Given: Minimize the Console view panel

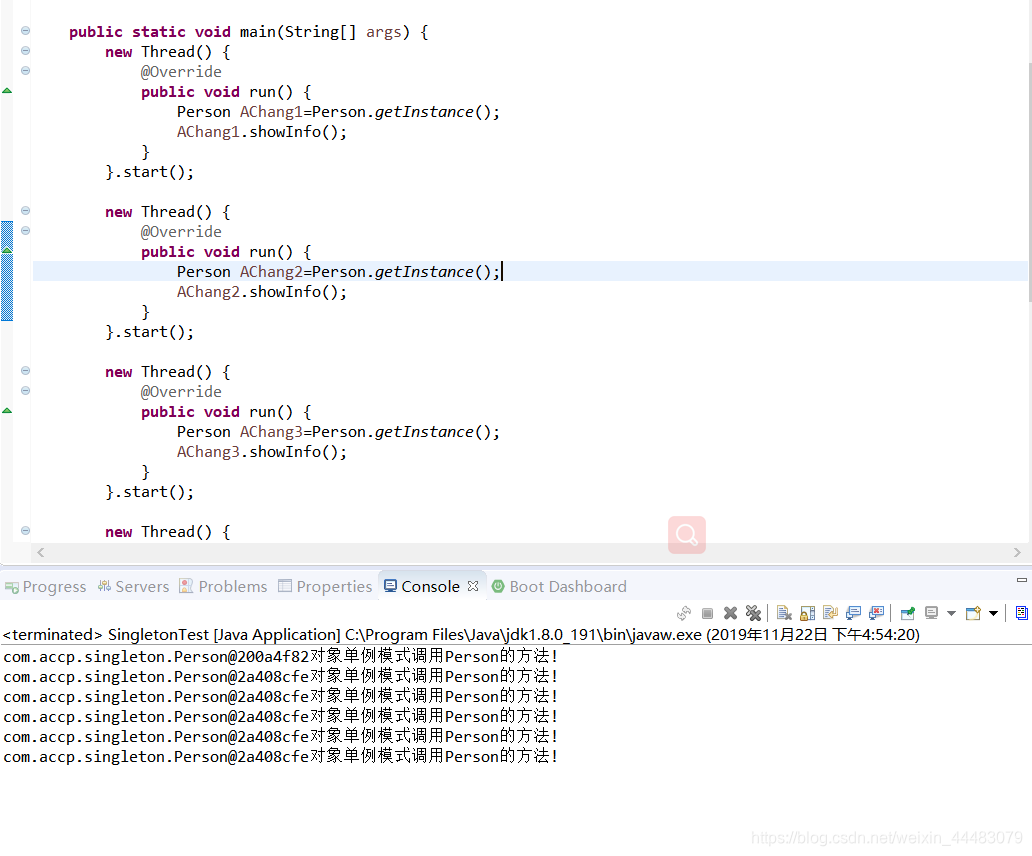Looking at the screenshot, I should [1021, 580].
